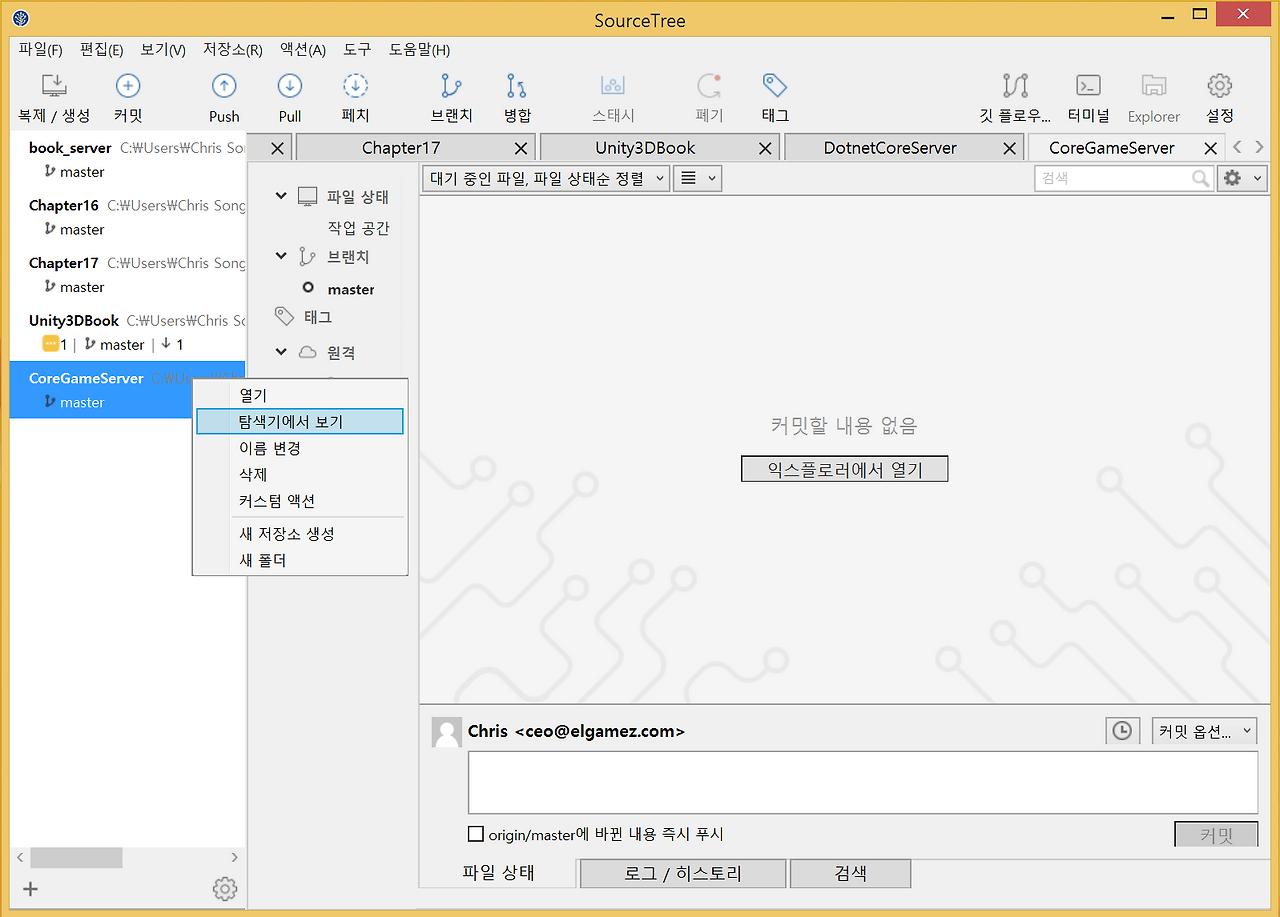The width and height of the screenshot is (1280, 917).
Task: Click the 커밋 commit toolbar icon
Action: (x=128, y=86)
